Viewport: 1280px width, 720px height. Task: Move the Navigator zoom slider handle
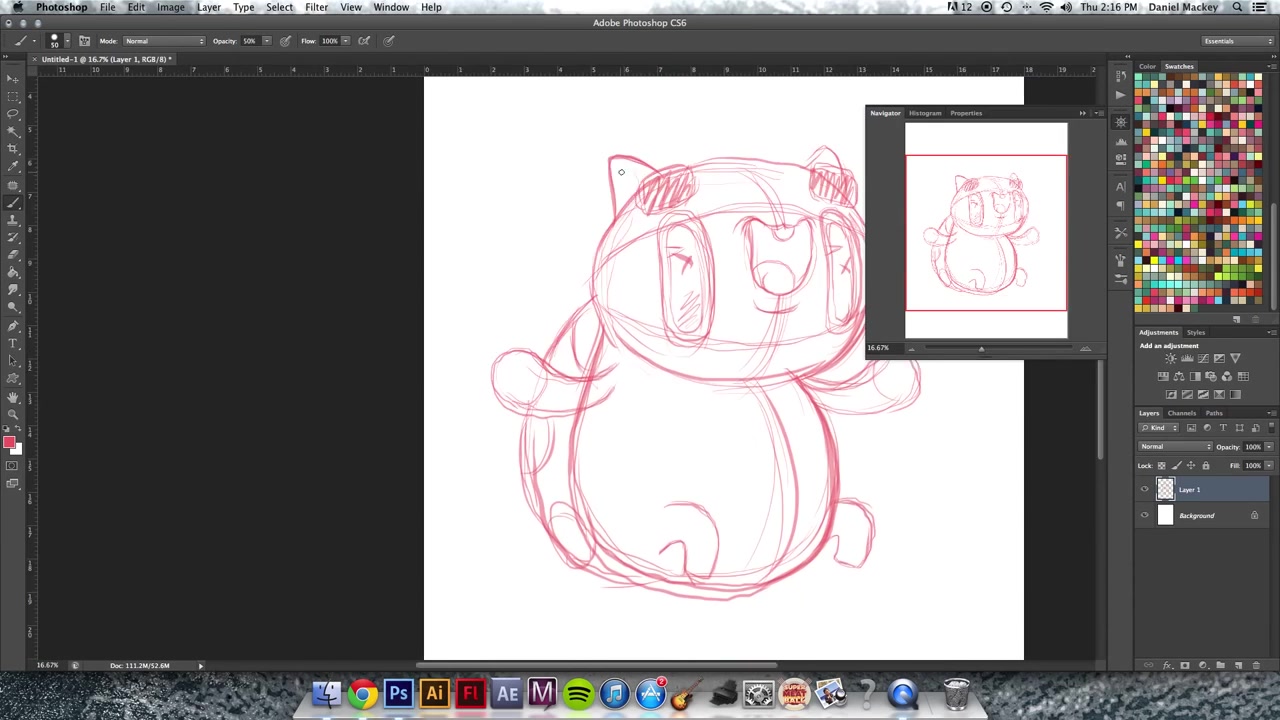981,349
